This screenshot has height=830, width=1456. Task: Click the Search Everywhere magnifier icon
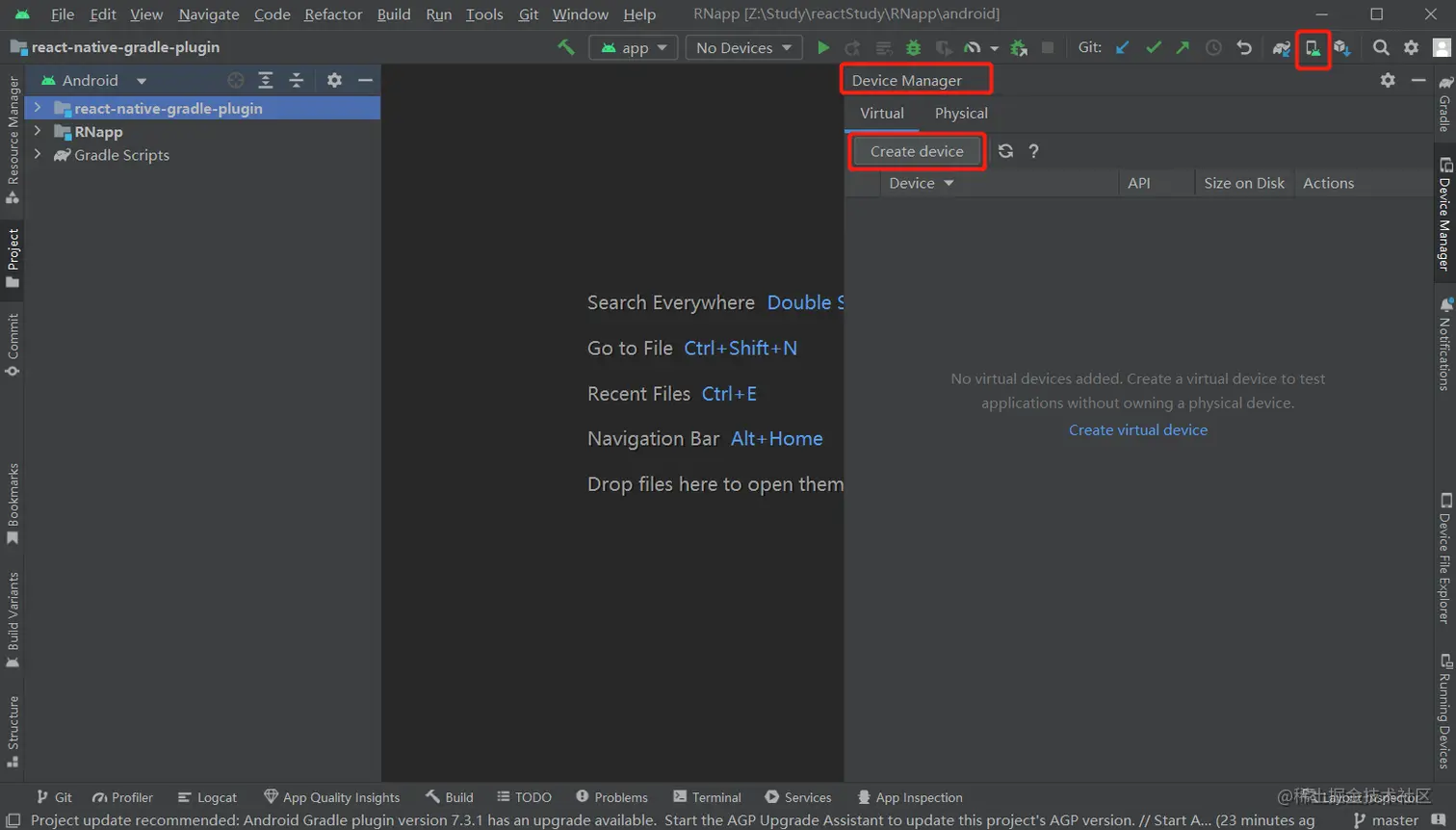coord(1381,47)
